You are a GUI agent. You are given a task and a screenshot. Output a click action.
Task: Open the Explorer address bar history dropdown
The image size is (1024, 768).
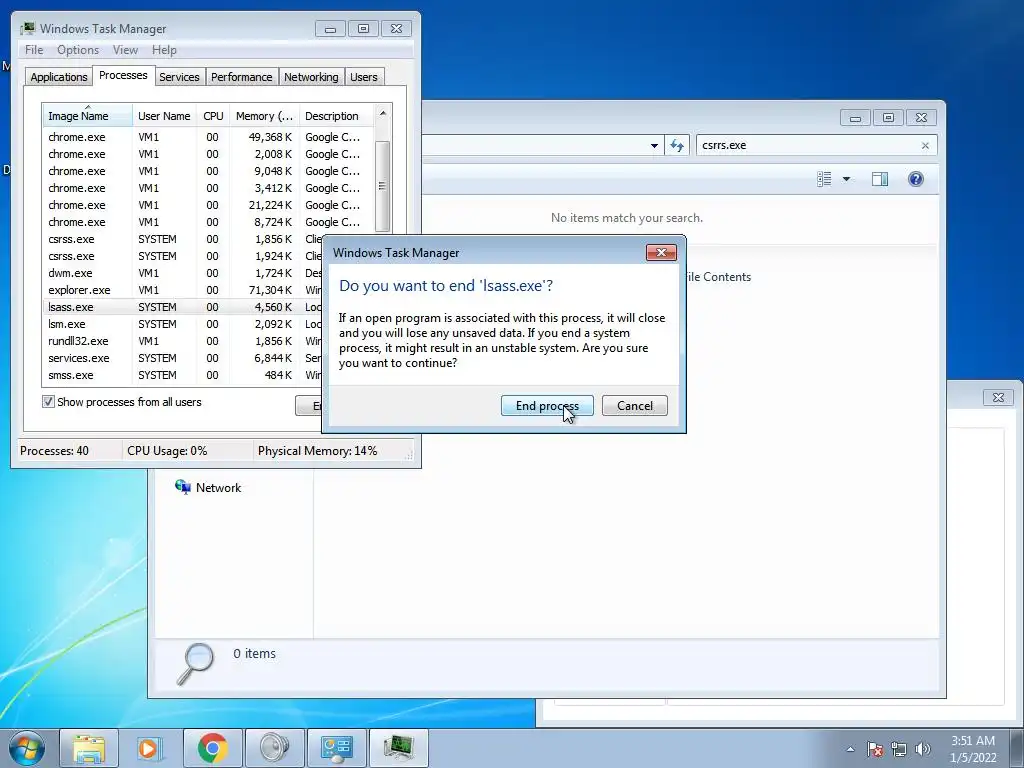[654, 146]
